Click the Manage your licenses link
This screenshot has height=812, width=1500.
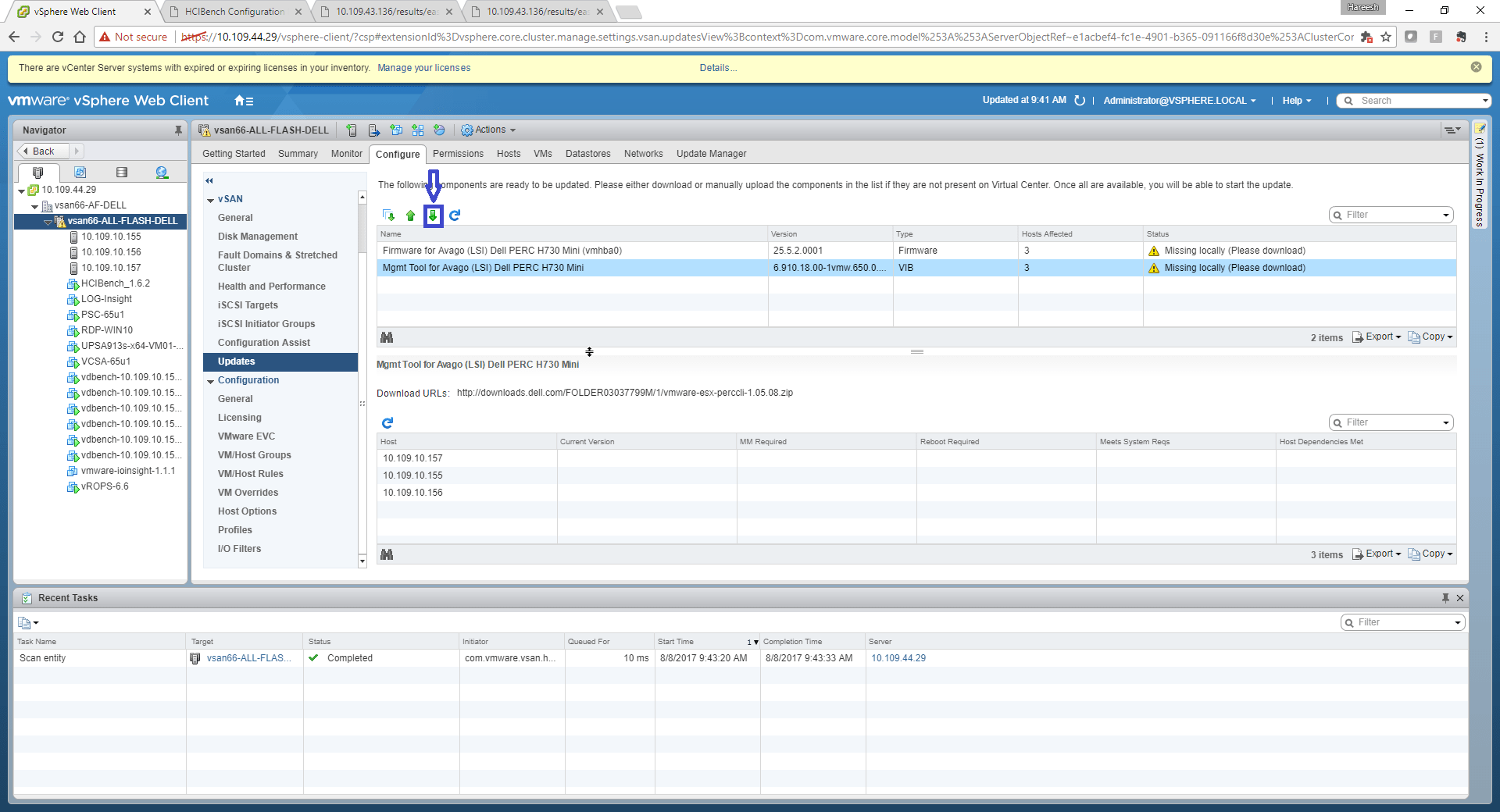tap(423, 68)
